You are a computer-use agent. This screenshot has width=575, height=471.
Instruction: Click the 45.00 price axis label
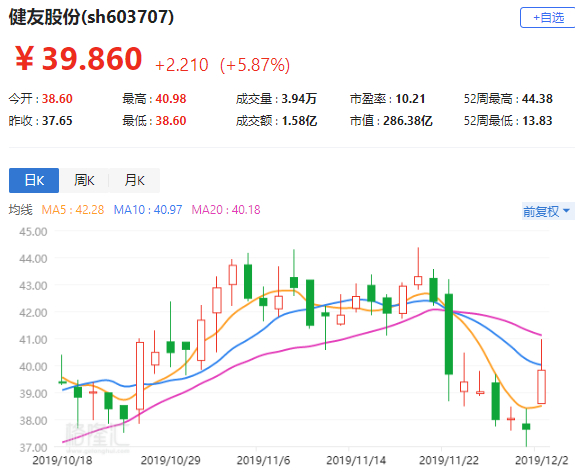coord(33,232)
